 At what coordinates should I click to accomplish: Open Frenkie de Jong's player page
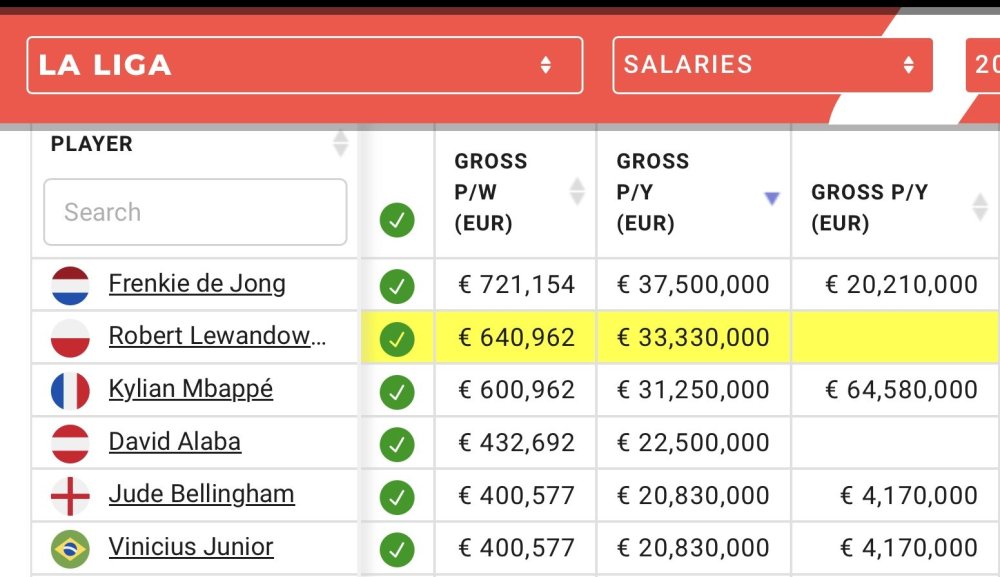pyautogui.click(x=197, y=284)
